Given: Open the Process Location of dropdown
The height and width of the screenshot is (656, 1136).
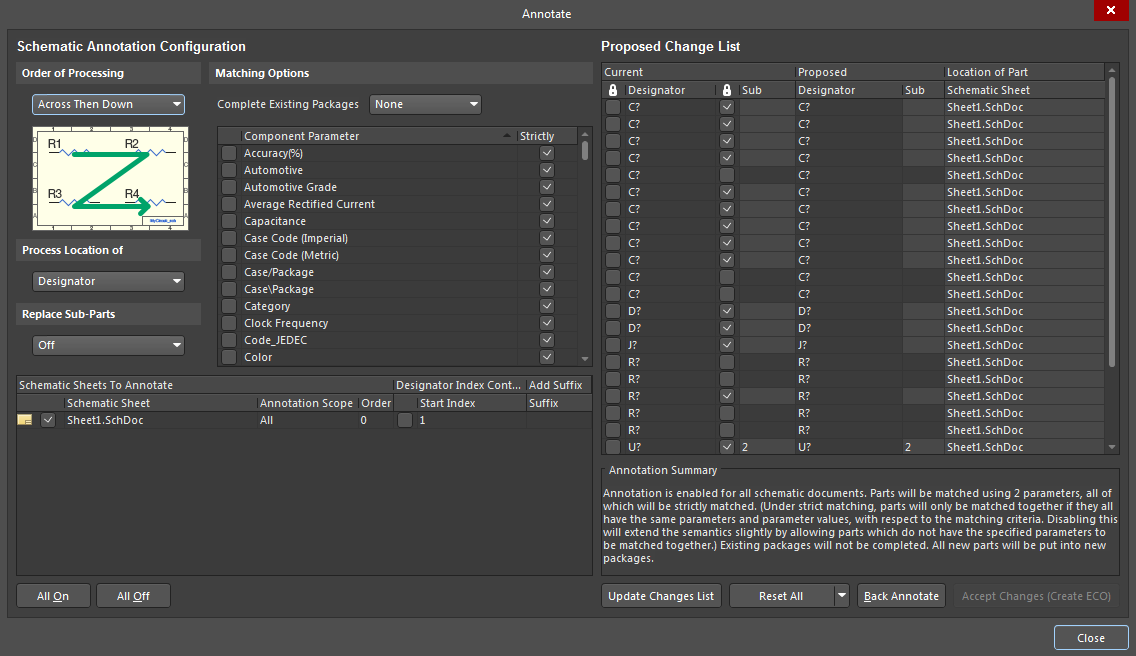Looking at the screenshot, I should point(108,281).
